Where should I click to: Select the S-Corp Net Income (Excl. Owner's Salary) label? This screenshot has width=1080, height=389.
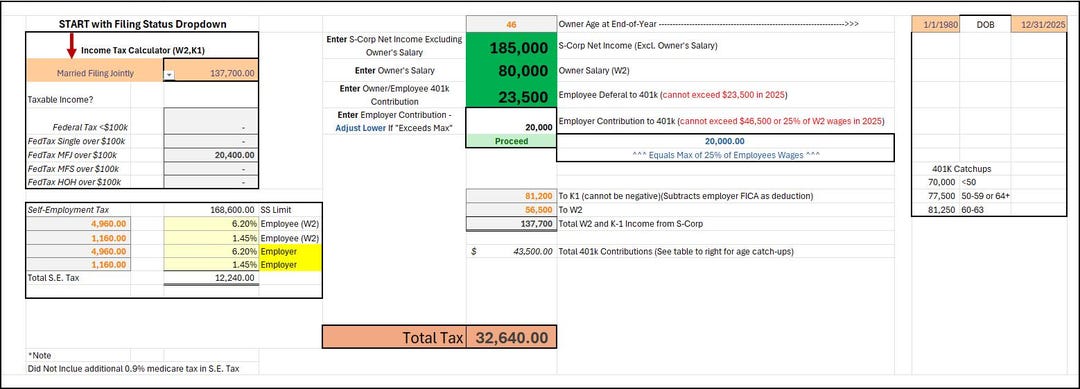tap(638, 47)
